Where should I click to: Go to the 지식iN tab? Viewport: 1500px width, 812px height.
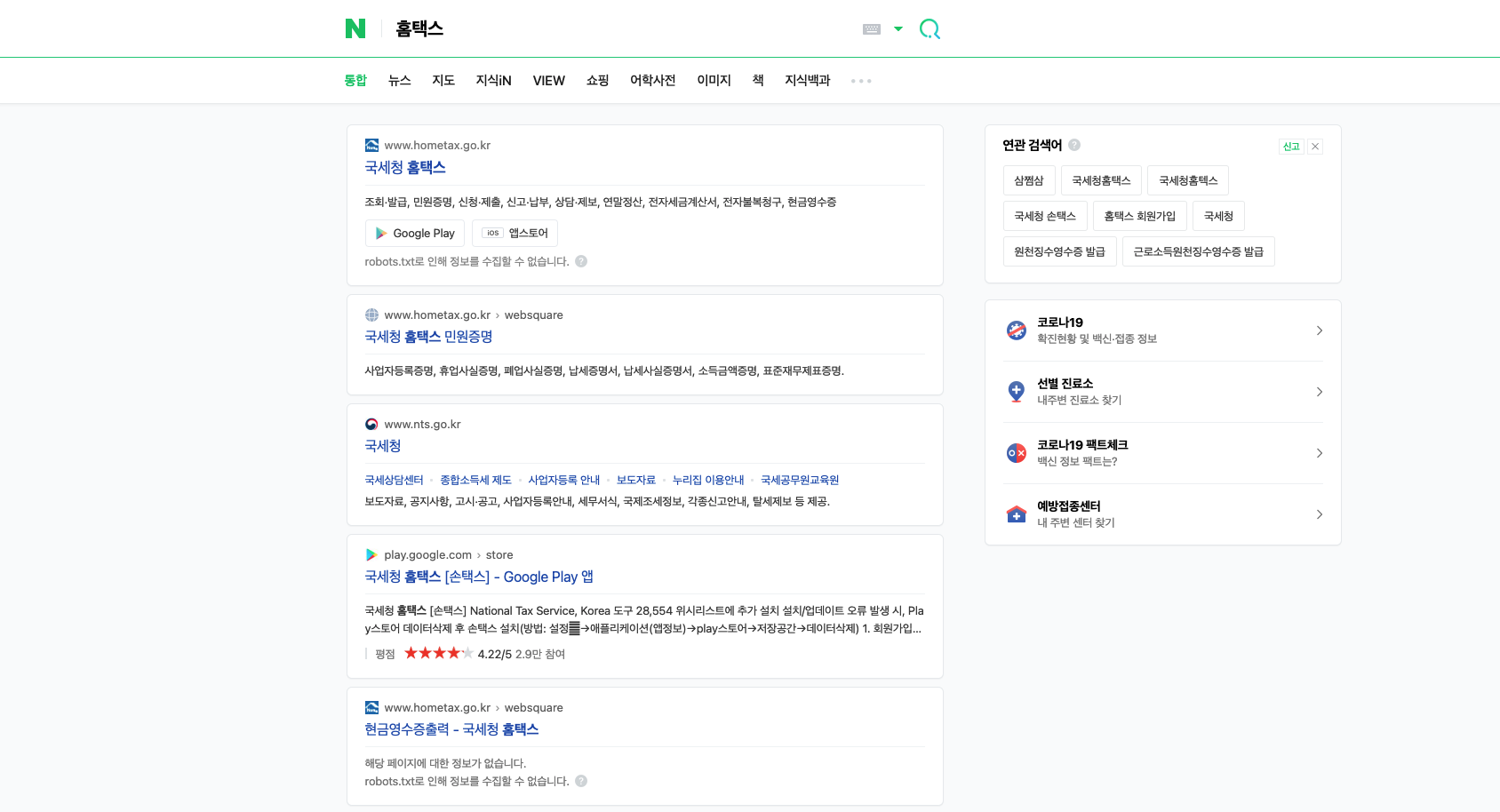tap(493, 80)
